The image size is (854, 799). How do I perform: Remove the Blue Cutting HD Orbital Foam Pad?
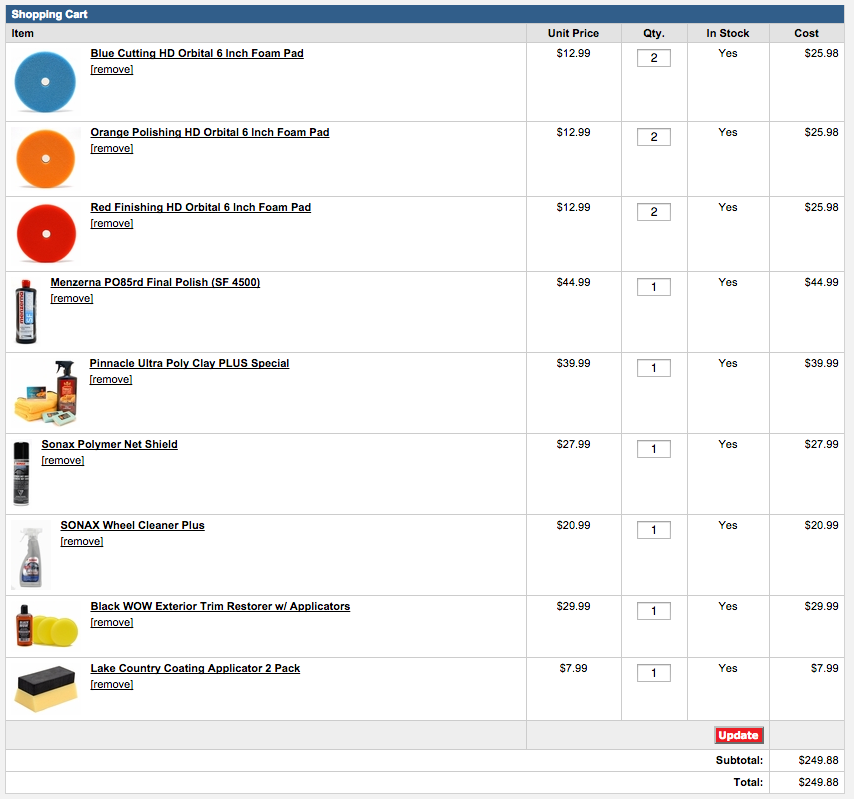[x=112, y=70]
